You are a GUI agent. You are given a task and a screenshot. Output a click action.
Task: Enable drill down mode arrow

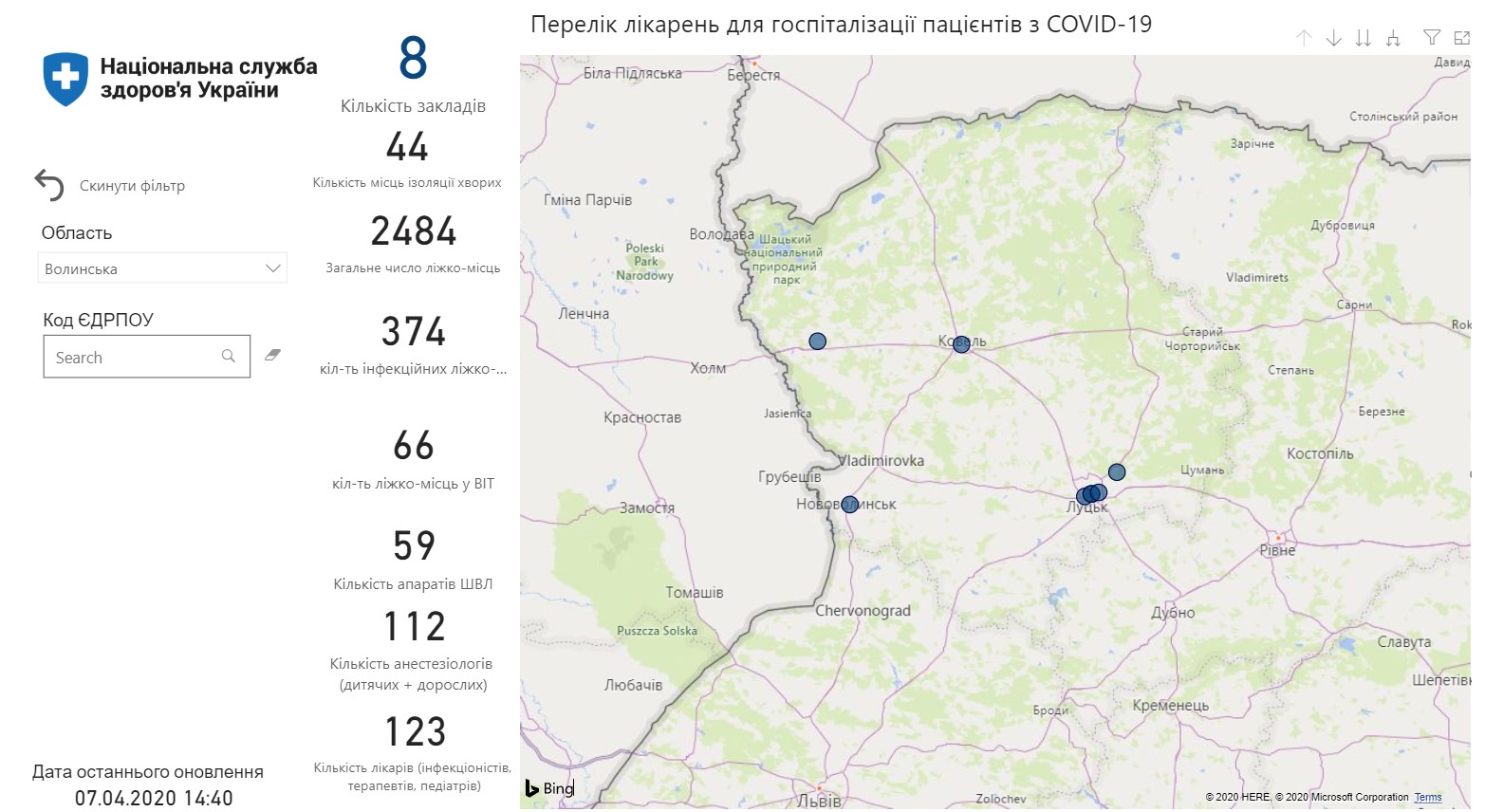pos(1333,38)
